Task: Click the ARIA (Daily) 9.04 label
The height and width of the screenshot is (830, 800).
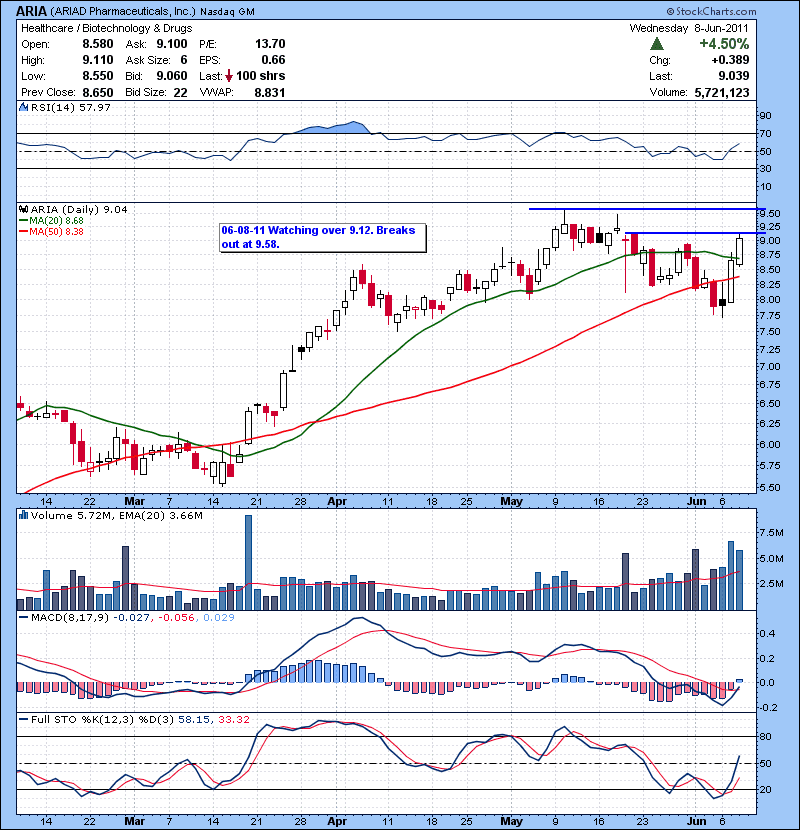Action: (79, 210)
